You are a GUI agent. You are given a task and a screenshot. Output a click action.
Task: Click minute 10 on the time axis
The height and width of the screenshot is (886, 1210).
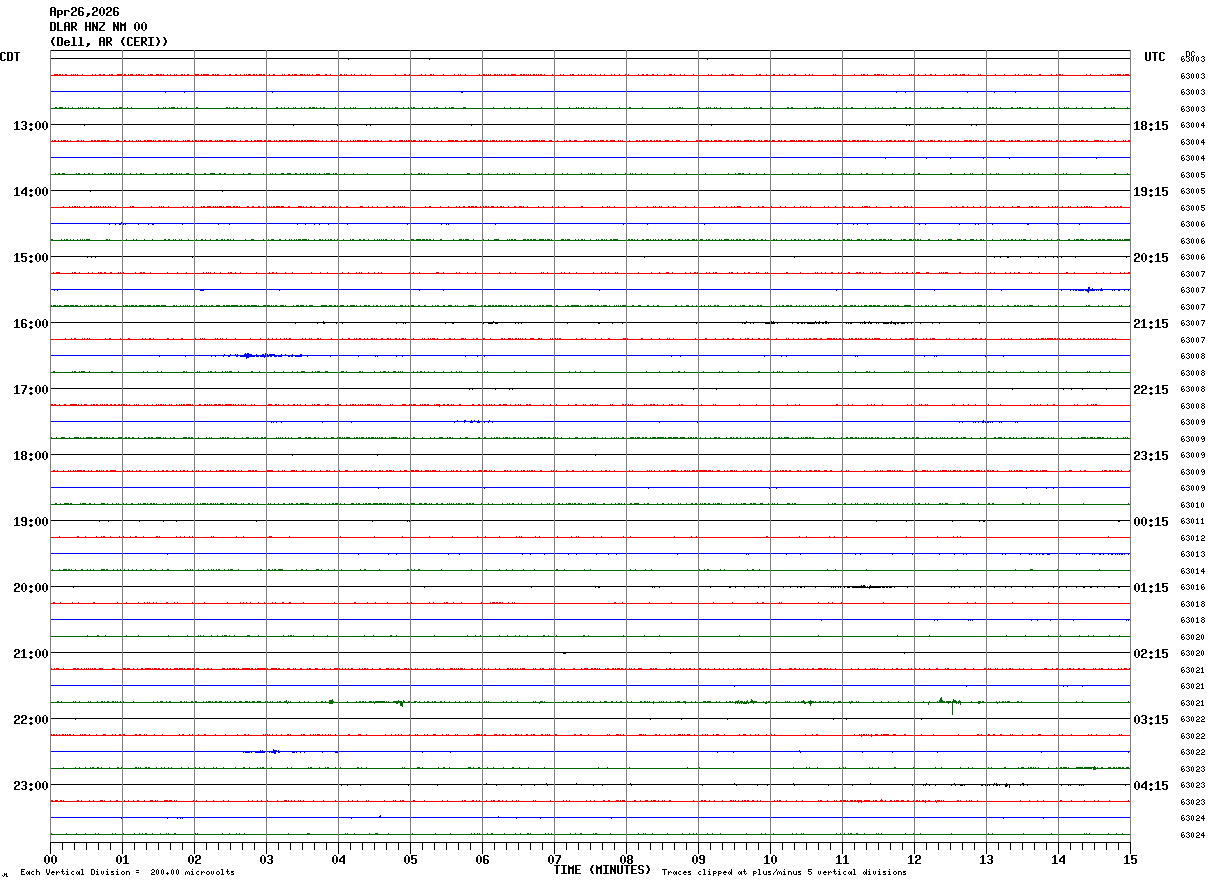click(770, 859)
